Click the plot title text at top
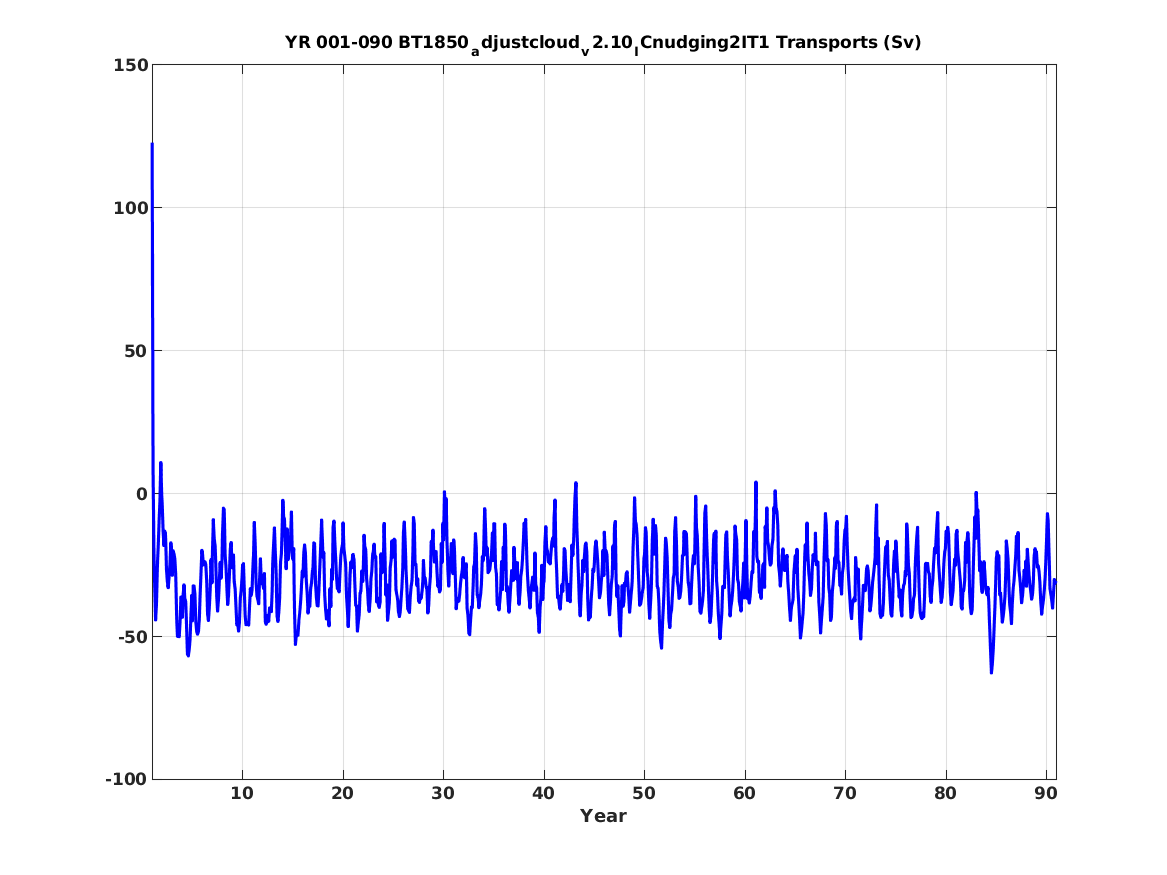 pyautogui.click(x=603, y=44)
